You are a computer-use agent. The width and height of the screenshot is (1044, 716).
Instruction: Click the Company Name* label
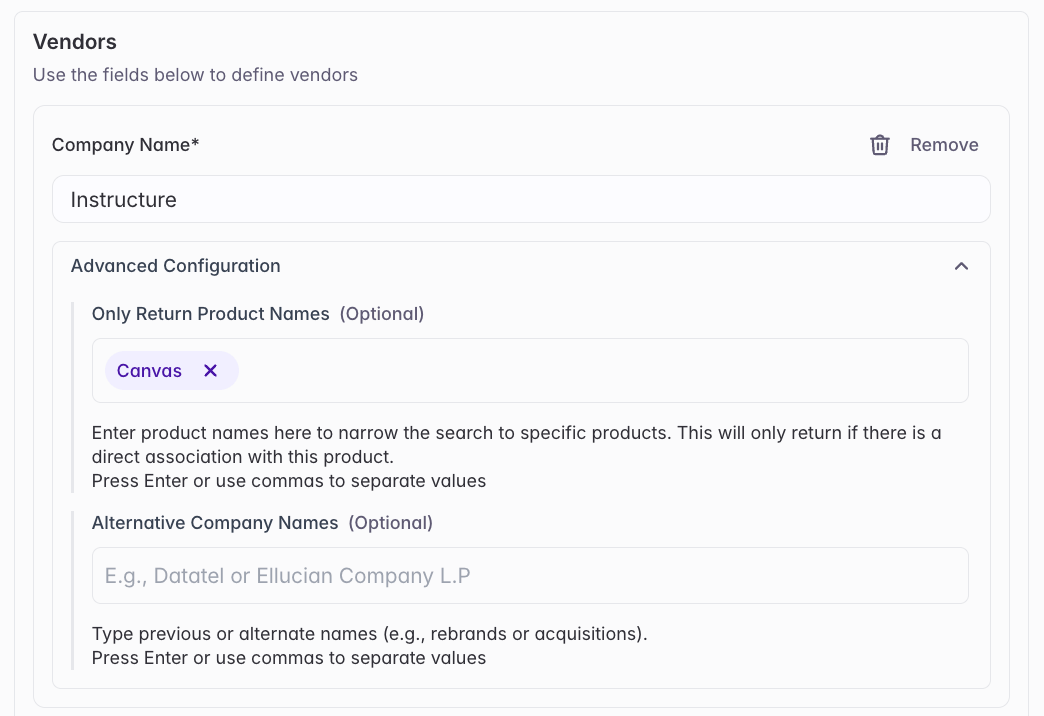pos(125,145)
